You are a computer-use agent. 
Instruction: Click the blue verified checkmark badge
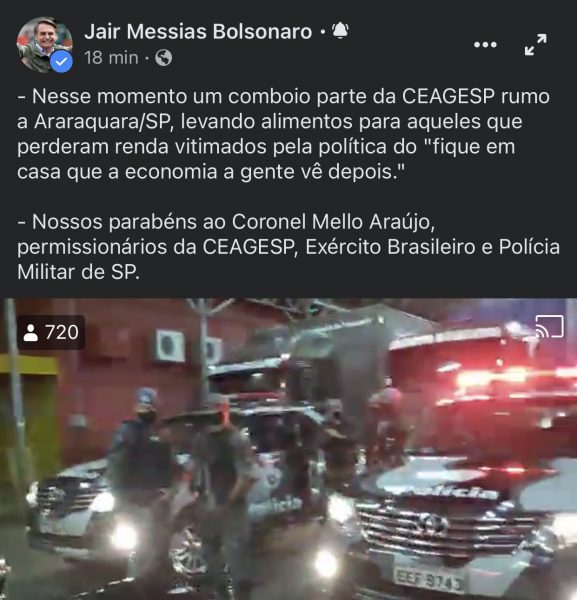point(62,62)
